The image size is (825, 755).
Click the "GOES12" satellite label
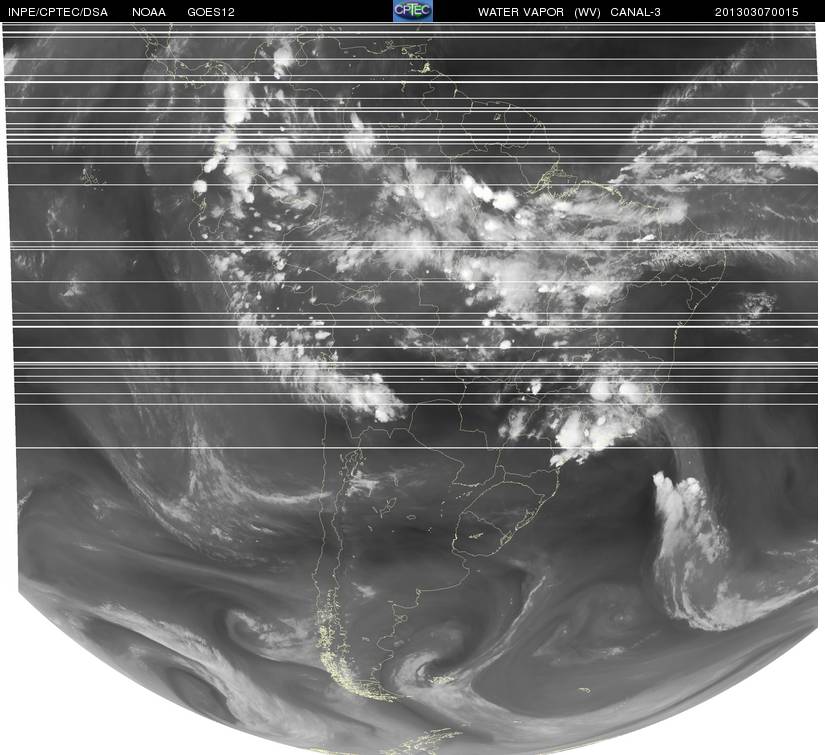click(x=211, y=12)
